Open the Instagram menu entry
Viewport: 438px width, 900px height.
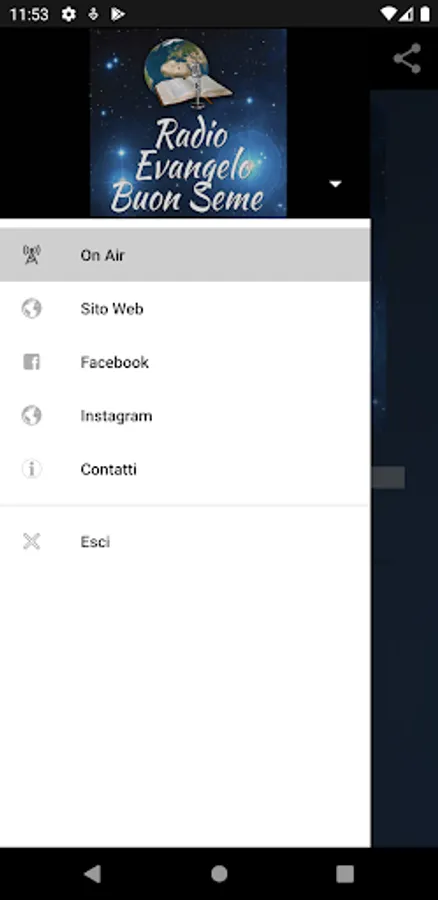coord(185,415)
